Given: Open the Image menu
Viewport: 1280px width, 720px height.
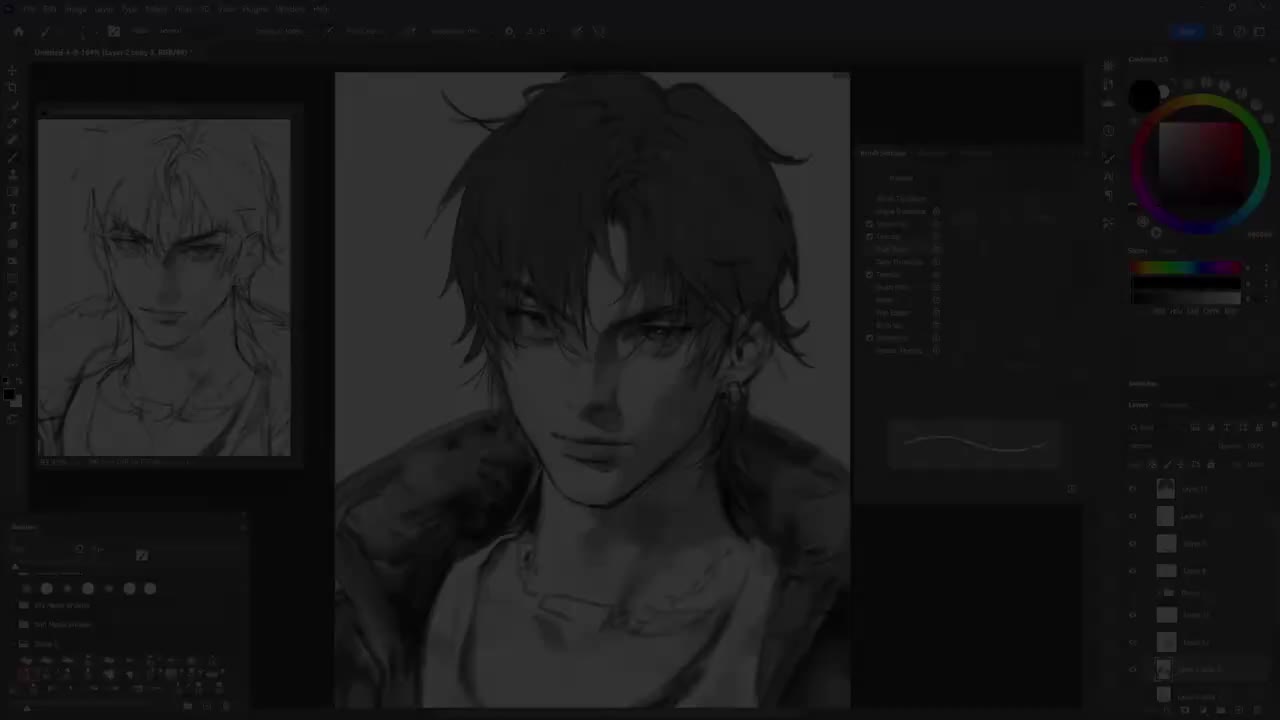Looking at the screenshot, I should [x=76, y=9].
